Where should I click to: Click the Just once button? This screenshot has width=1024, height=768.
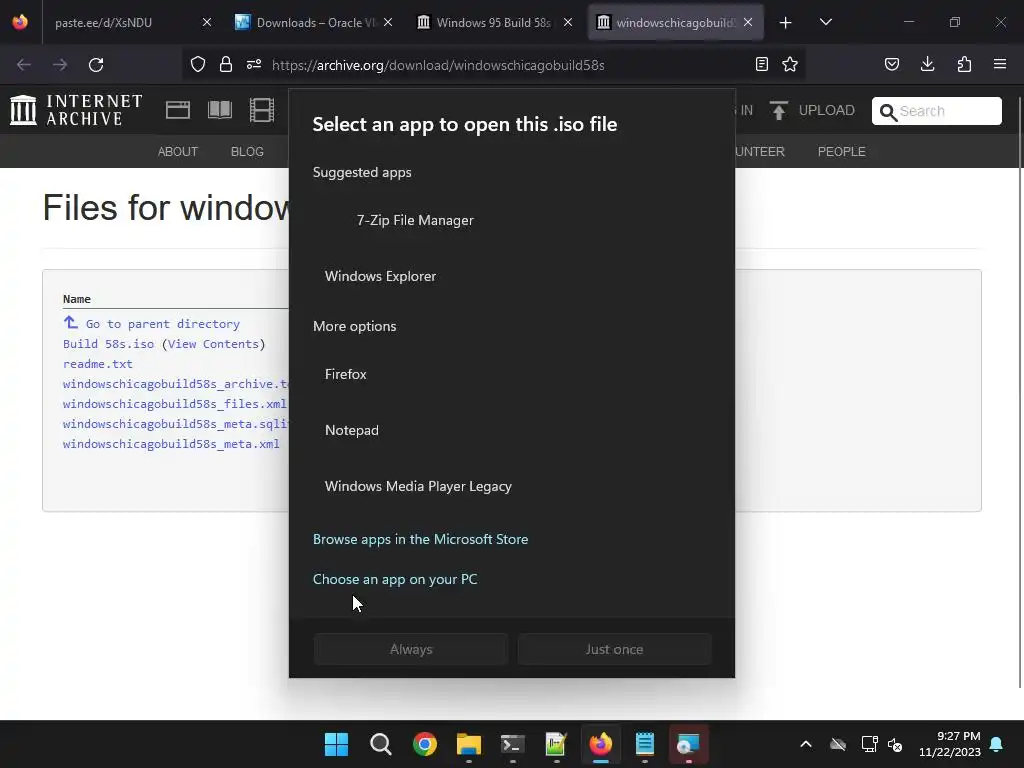[x=615, y=649]
